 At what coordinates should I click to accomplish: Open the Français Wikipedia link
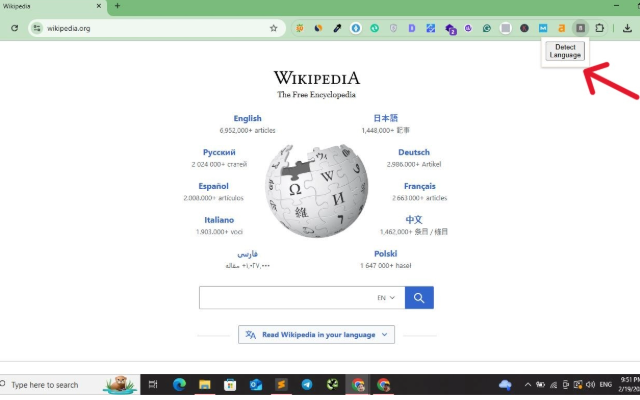[420, 186]
